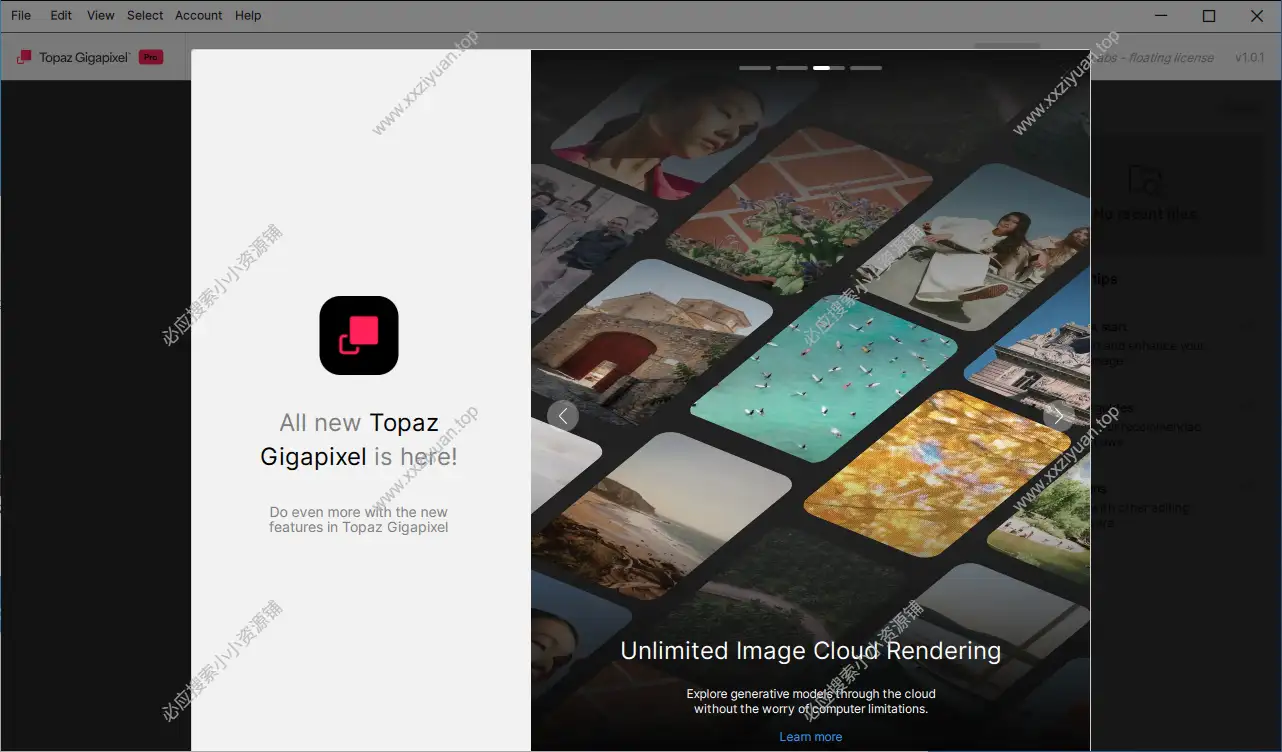Screen dimensions: 1282x752
Task: Jump to the fourth slide indicator
Action: pos(866,68)
